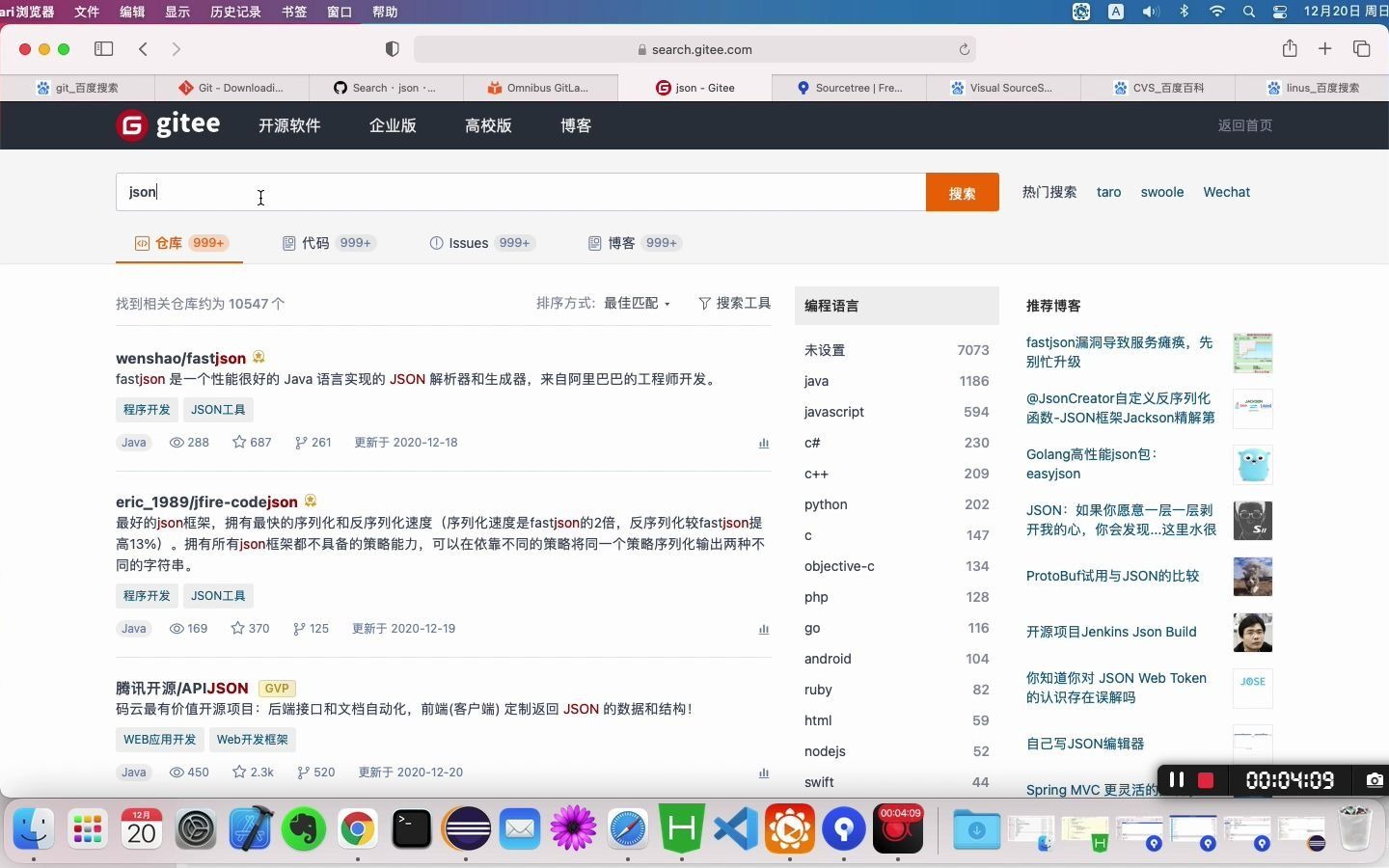Open a new tab with the plus icon

point(1325,48)
